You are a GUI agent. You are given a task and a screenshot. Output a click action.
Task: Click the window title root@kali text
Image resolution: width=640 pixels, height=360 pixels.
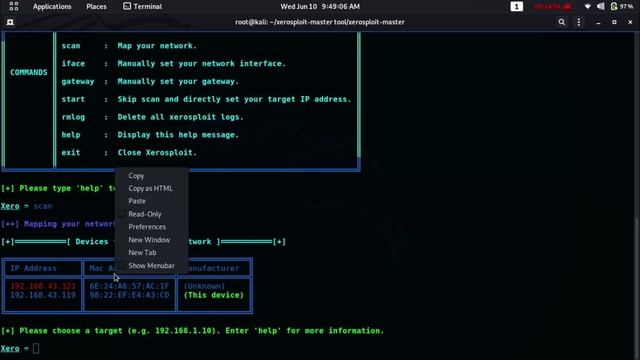[320, 22]
